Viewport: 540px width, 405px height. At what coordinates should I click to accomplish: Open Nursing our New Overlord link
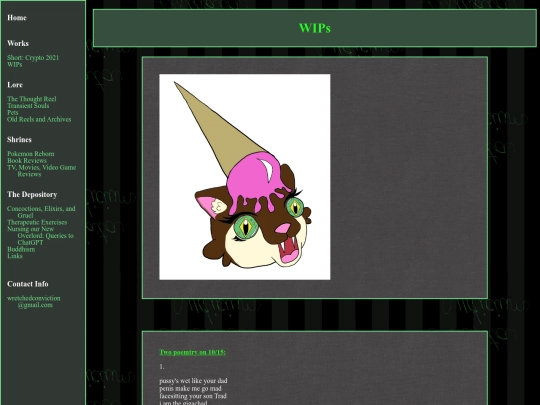(x=41, y=236)
